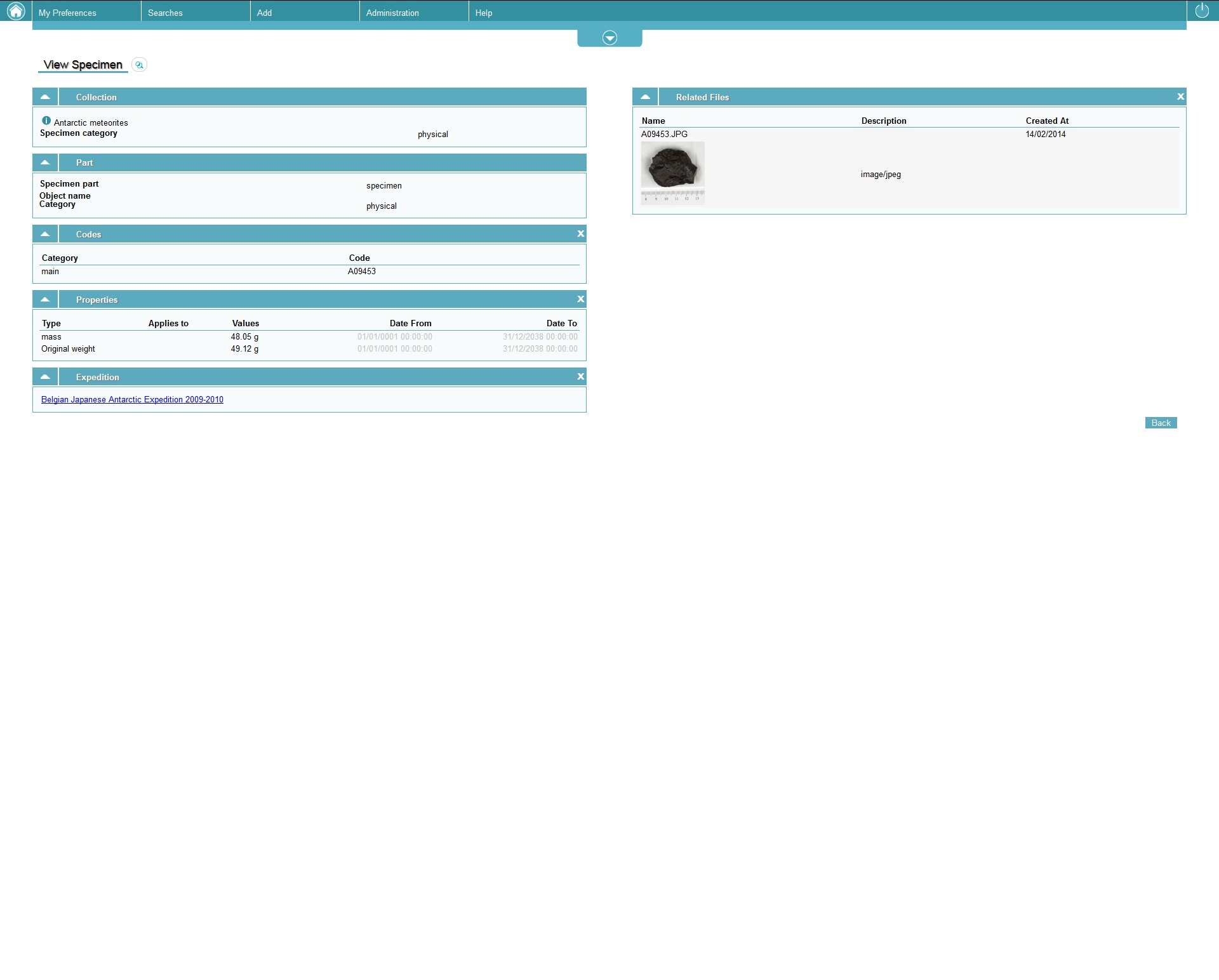Click the search icon beside View Specimen

[139, 65]
